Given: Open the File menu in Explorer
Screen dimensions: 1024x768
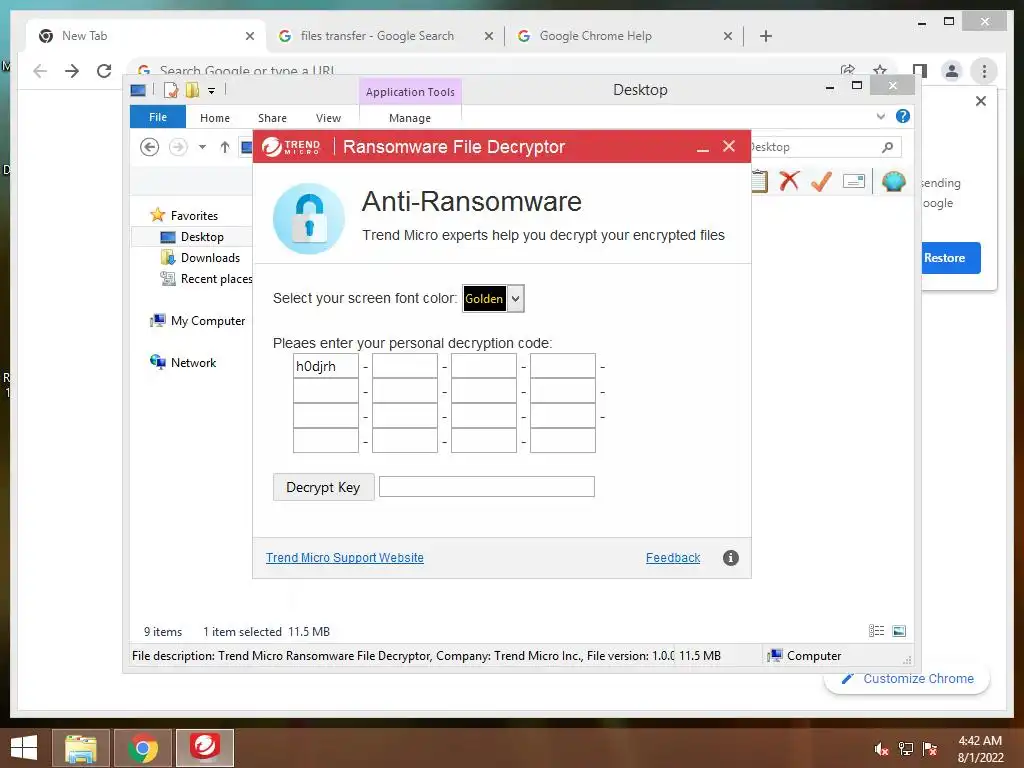Looking at the screenshot, I should click(x=158, y=117).
